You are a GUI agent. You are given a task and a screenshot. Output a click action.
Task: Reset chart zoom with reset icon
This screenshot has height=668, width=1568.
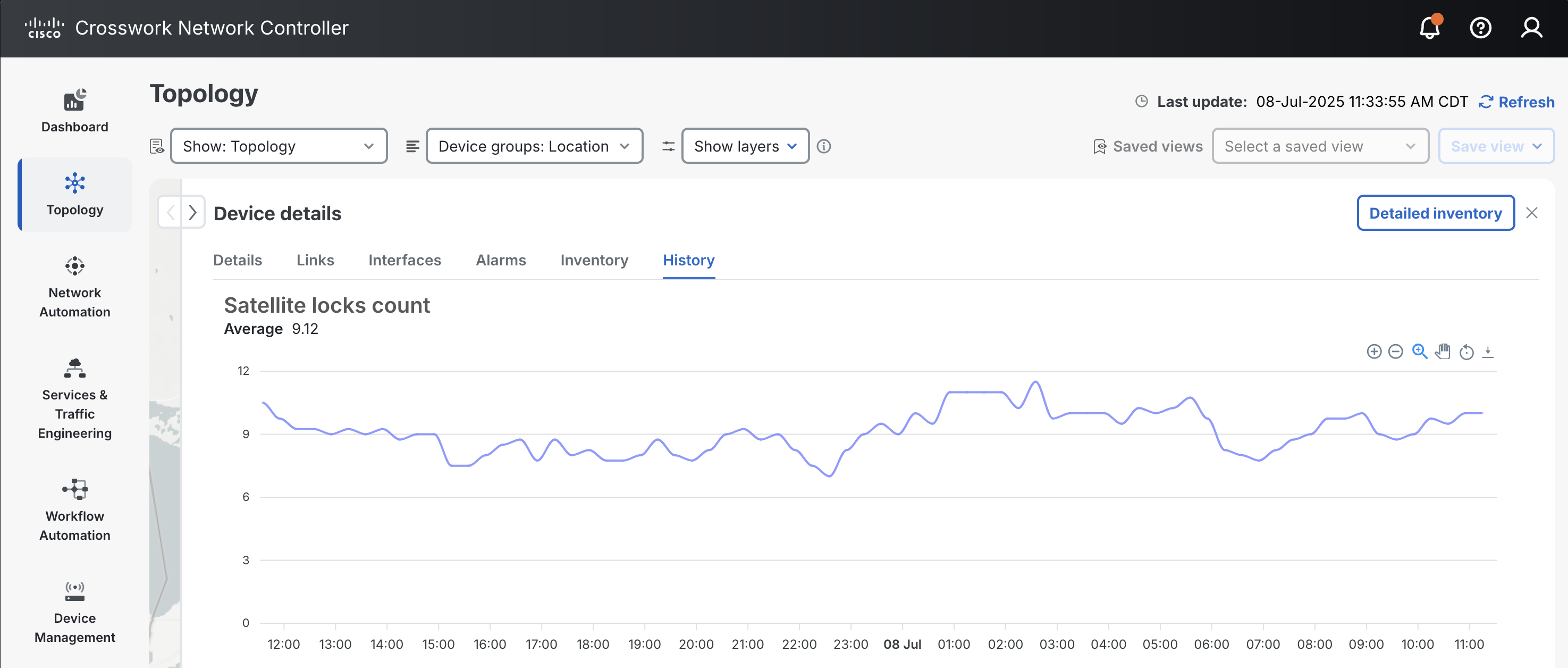point(1466,352)
